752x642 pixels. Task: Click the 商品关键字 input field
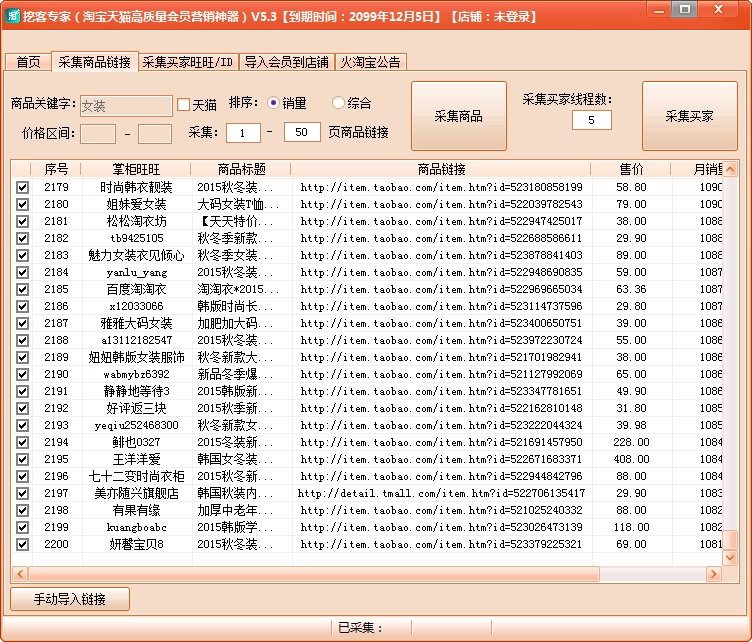126,105
